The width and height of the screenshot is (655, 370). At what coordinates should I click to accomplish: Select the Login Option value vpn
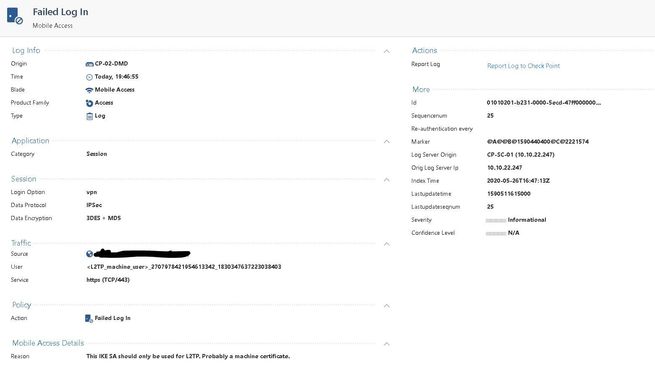pos(91,192)
